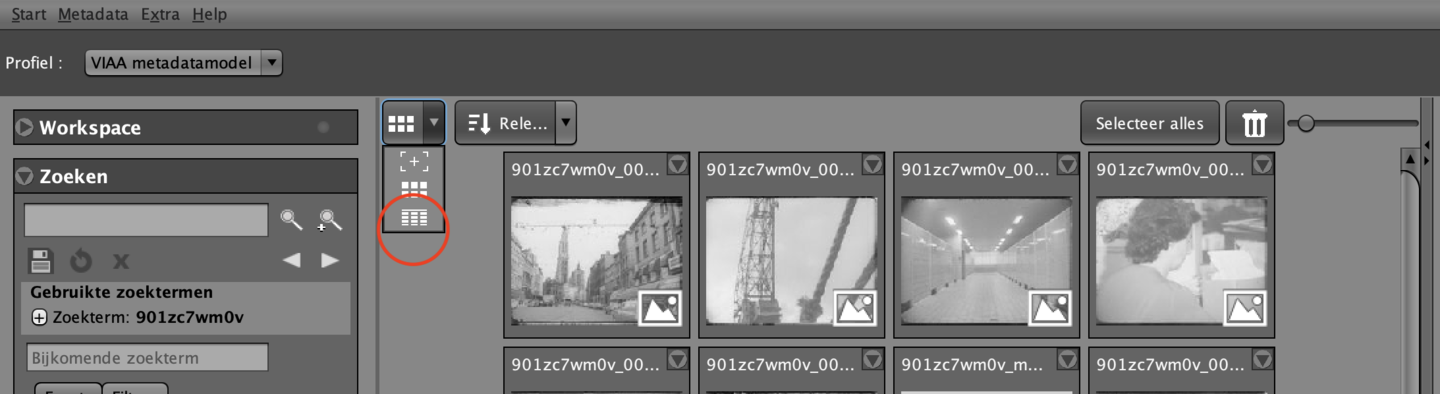
Task: Choose the grid view option in dropdown
Action: click(x=414, y=189)
